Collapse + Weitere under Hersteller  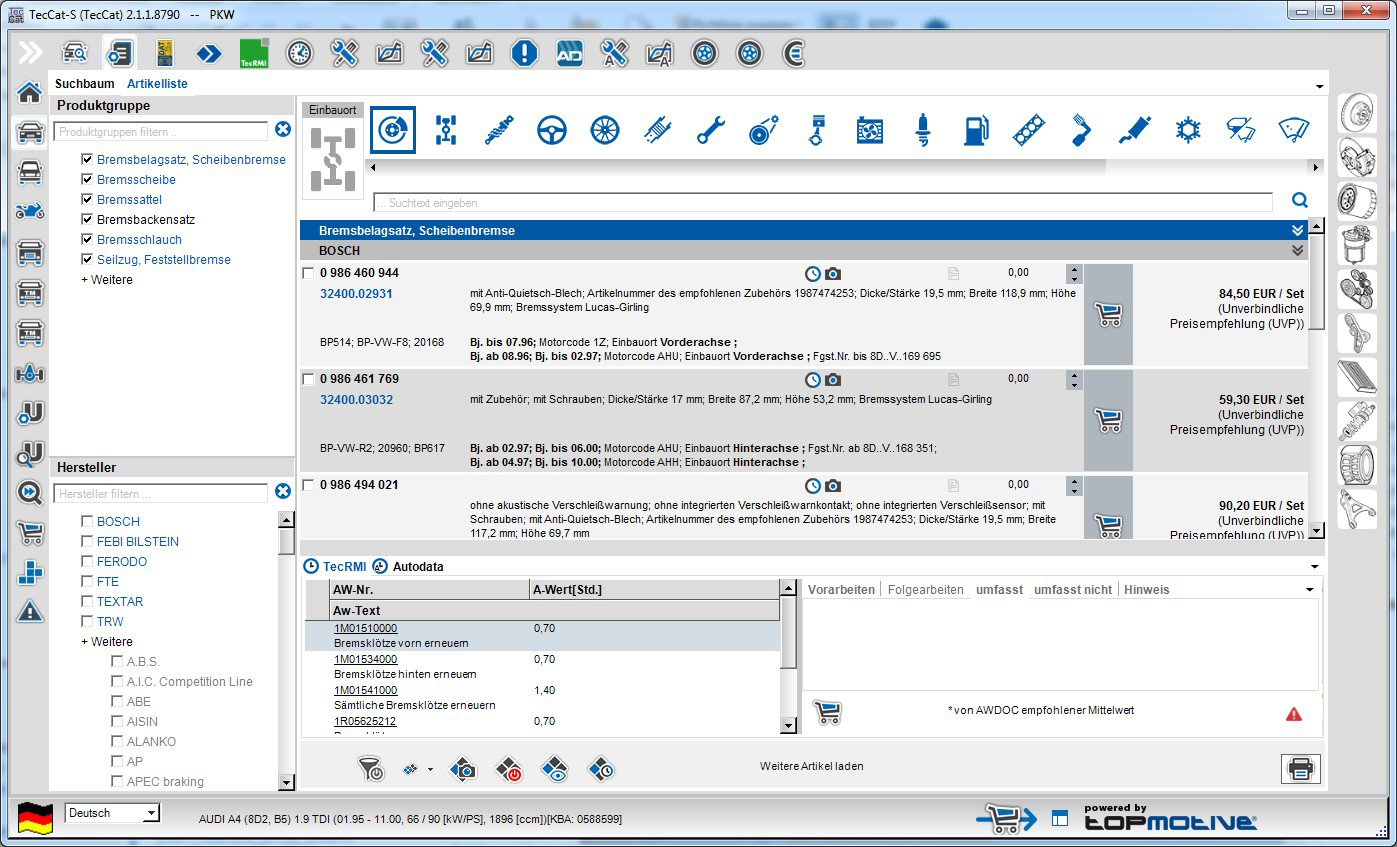point(107,642)
